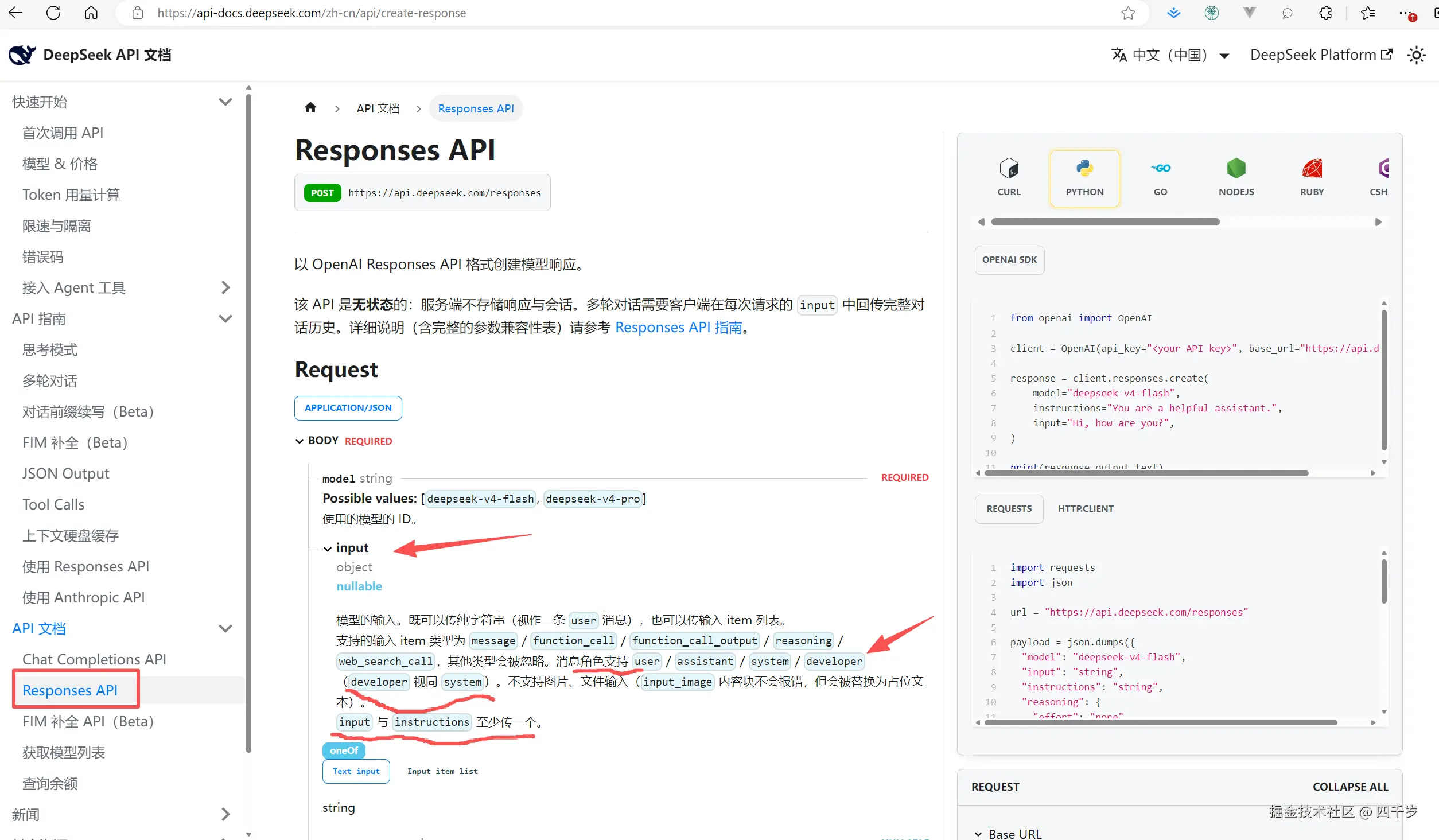
Task: Open 错误码 sidebar page
Action: (42, 256)
